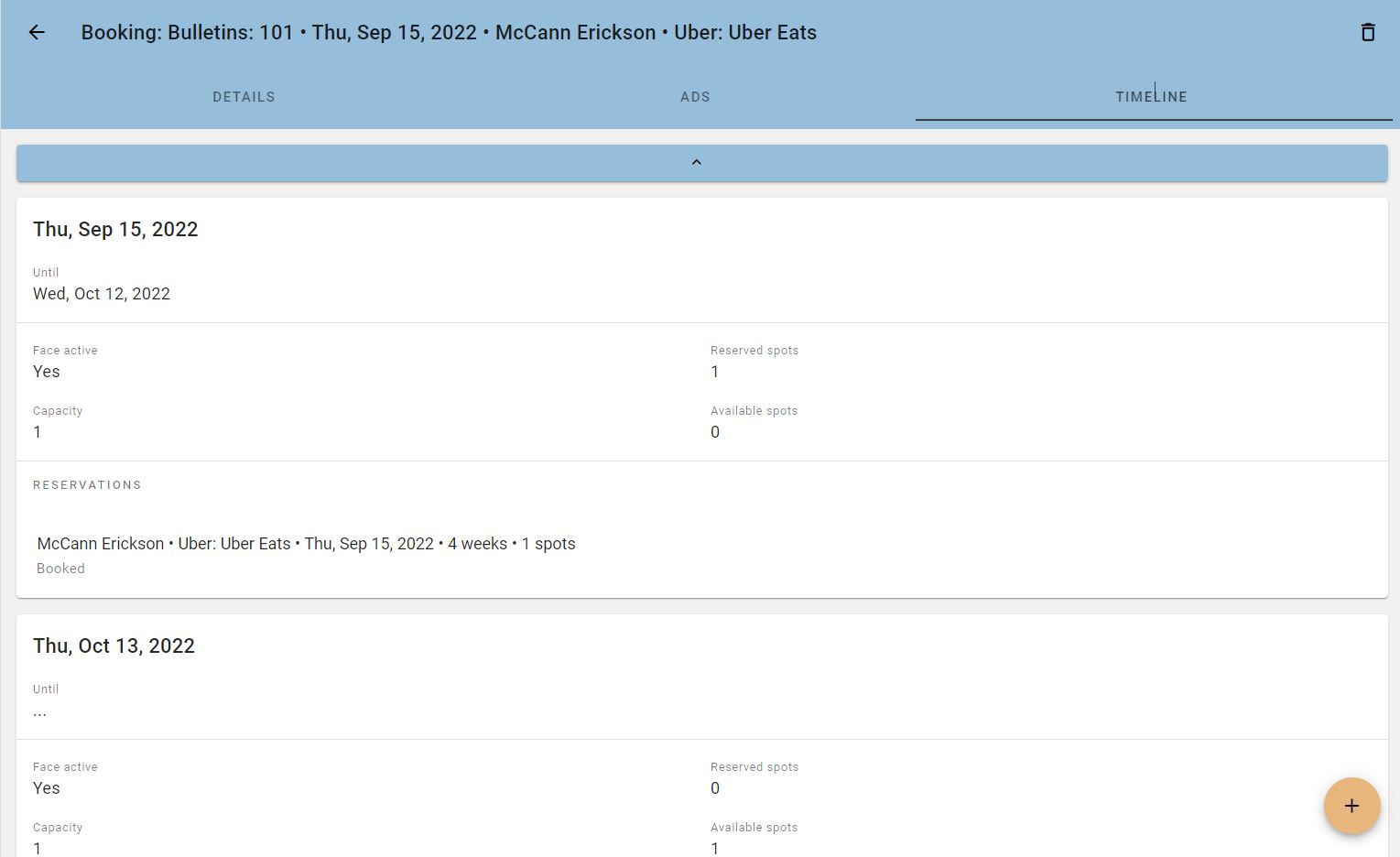Click Reserved spots label in Oct 13 card
Viewport: 1400px width, 857px height.
pyautogui.click(x=754, y=767)
